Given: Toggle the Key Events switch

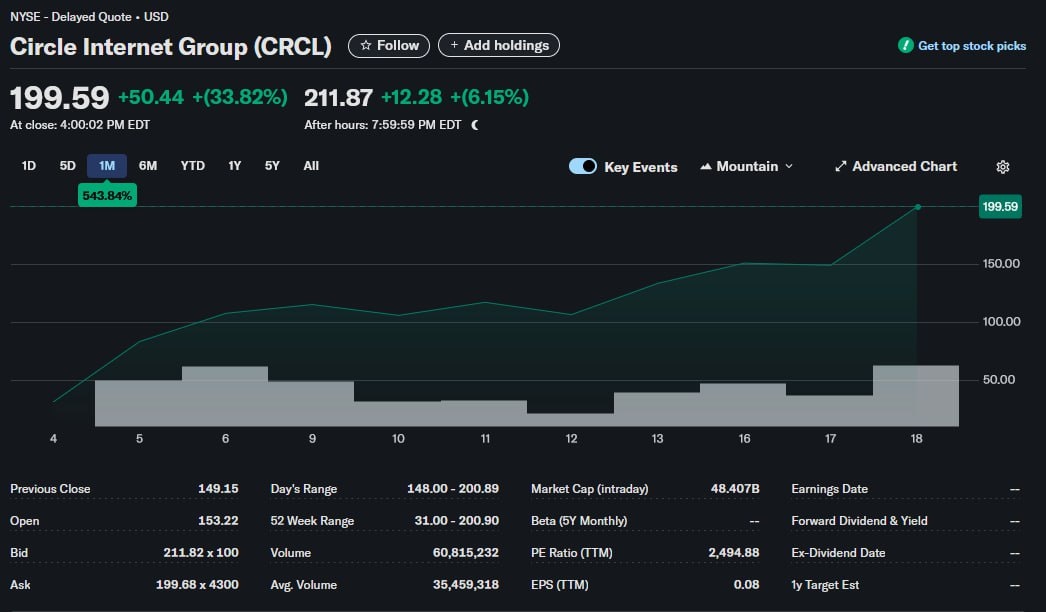Looking at the screenshot, I should point(582,166).
